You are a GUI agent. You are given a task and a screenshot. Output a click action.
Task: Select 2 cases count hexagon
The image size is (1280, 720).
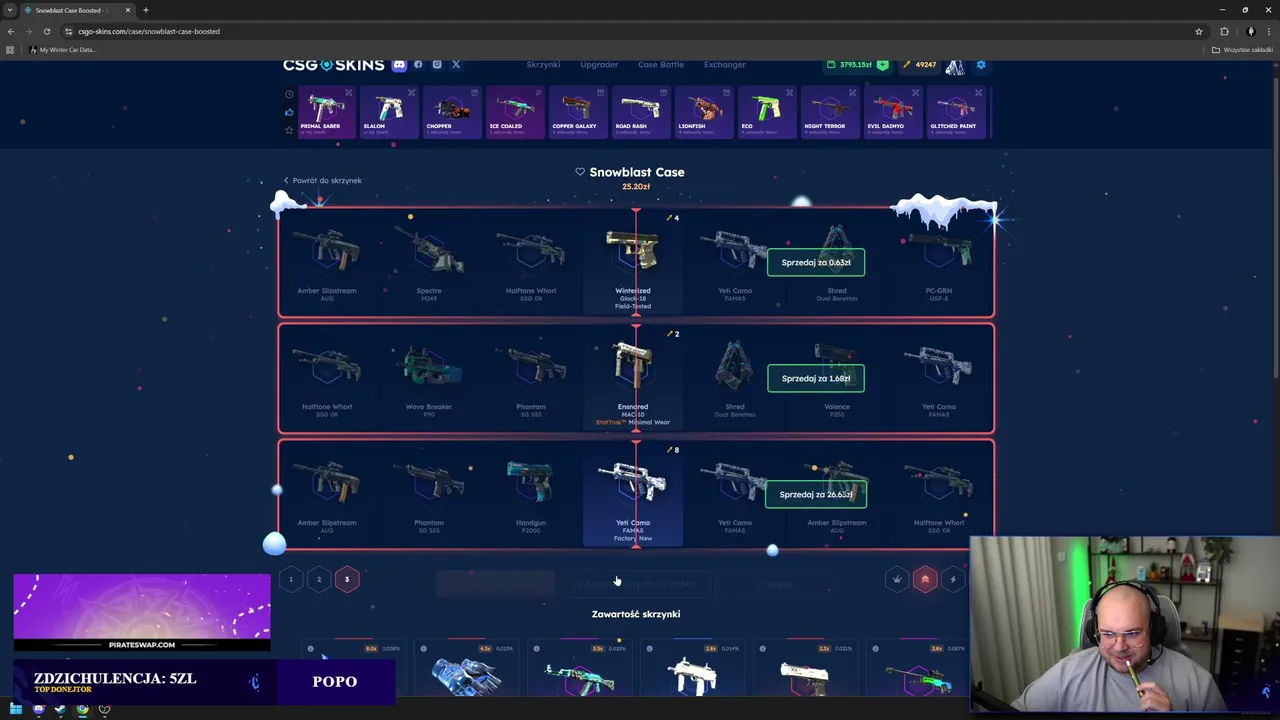pos(319,579)
